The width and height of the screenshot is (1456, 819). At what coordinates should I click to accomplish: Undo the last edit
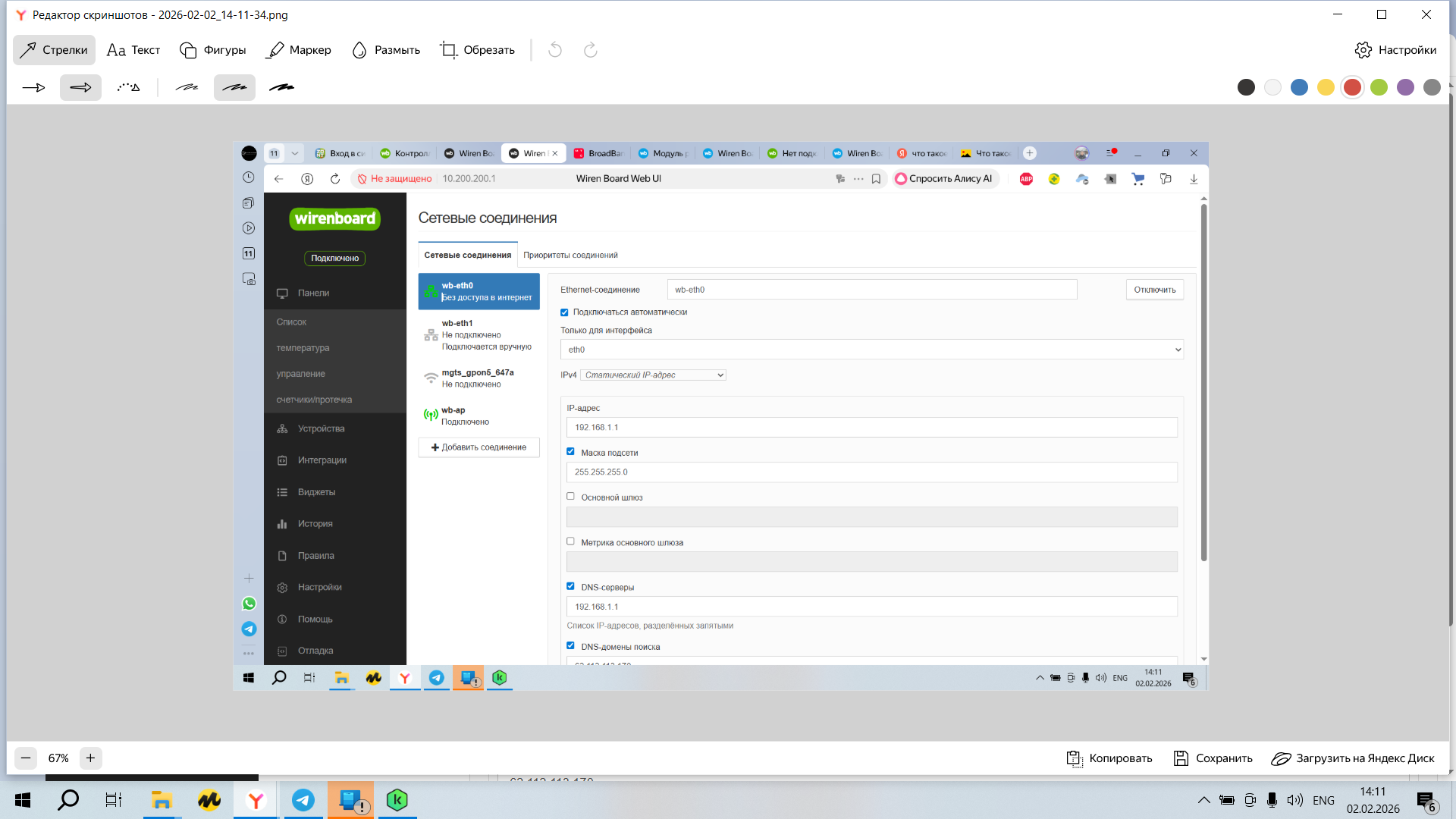pyautogui.click(x=555, y=50)
